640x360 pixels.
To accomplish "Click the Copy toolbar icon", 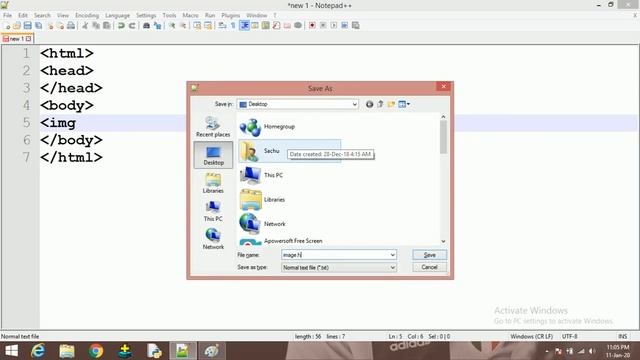I will click(96, 25).
